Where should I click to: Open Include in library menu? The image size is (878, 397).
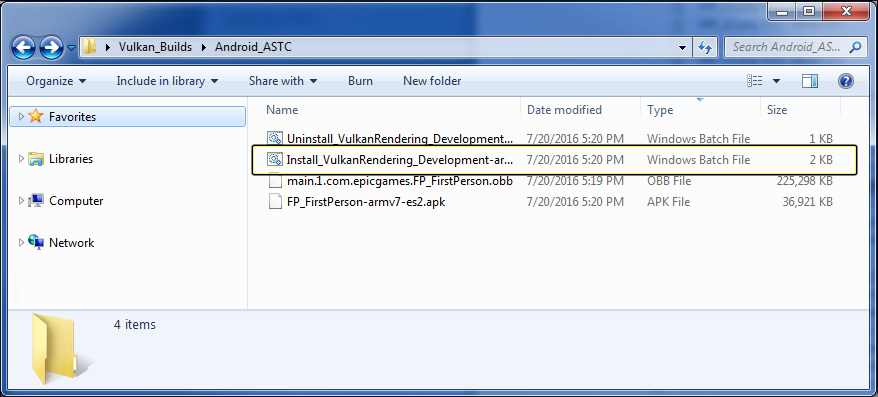coord(167,81)
